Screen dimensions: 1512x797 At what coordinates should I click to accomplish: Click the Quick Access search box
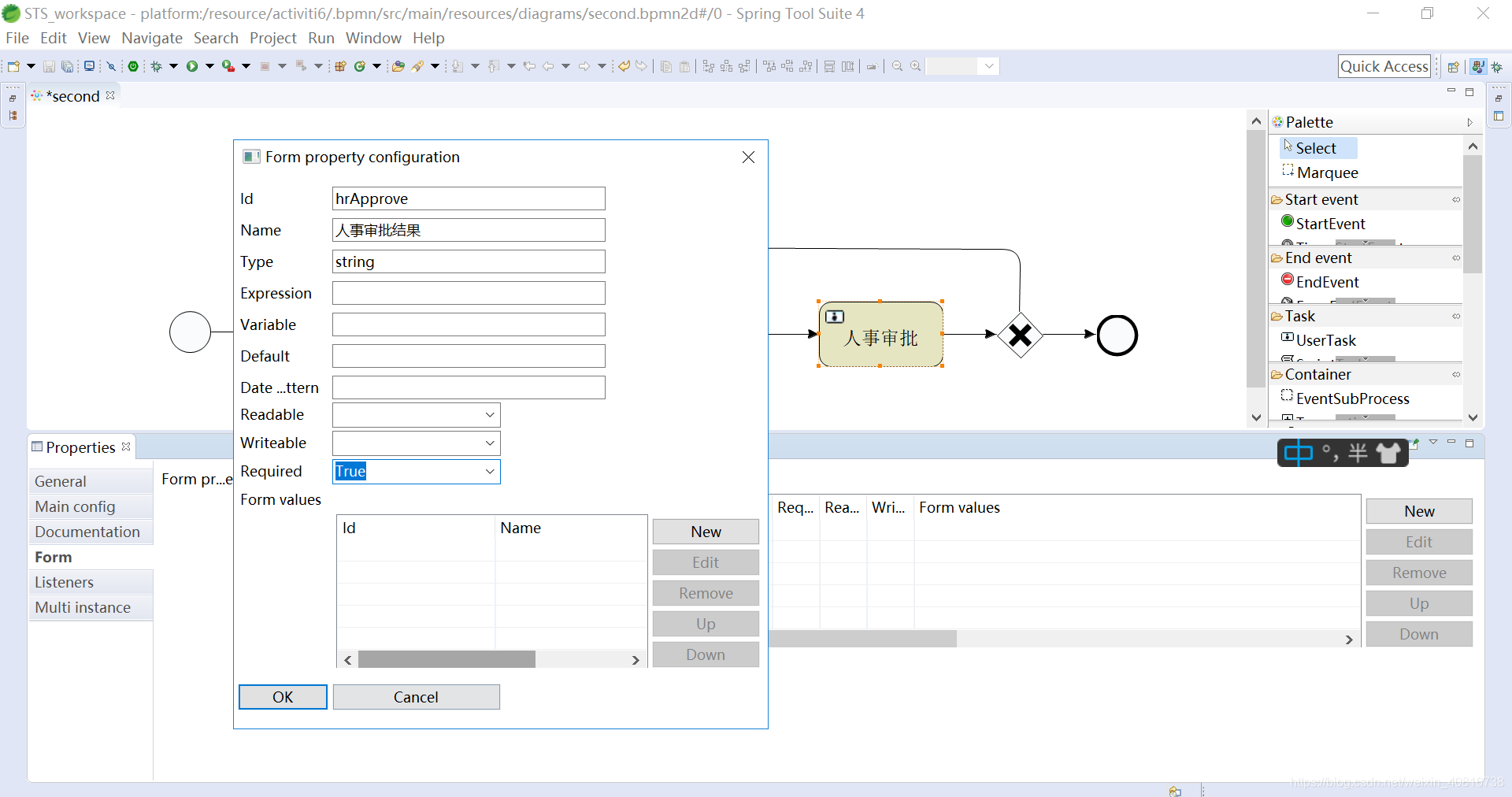point(1384,67)
